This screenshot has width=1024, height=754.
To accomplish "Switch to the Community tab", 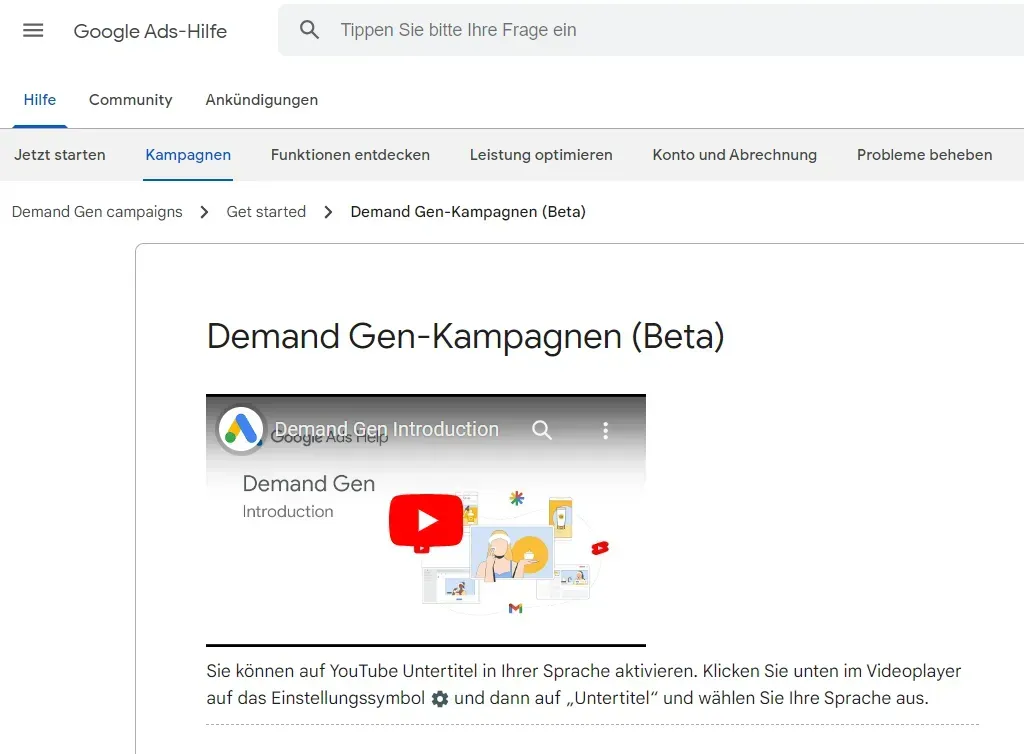I will pyautogui.click(x=131, y=100).
